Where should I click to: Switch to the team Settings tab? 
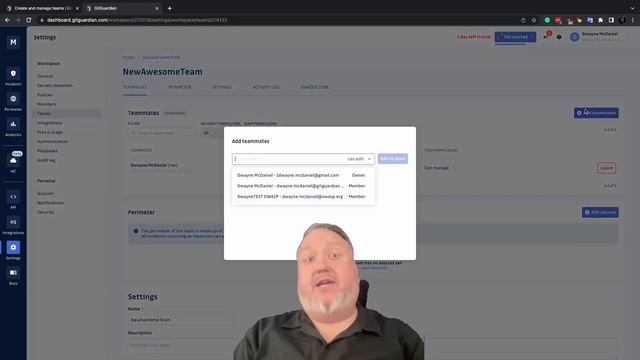(x=222, y=87)
